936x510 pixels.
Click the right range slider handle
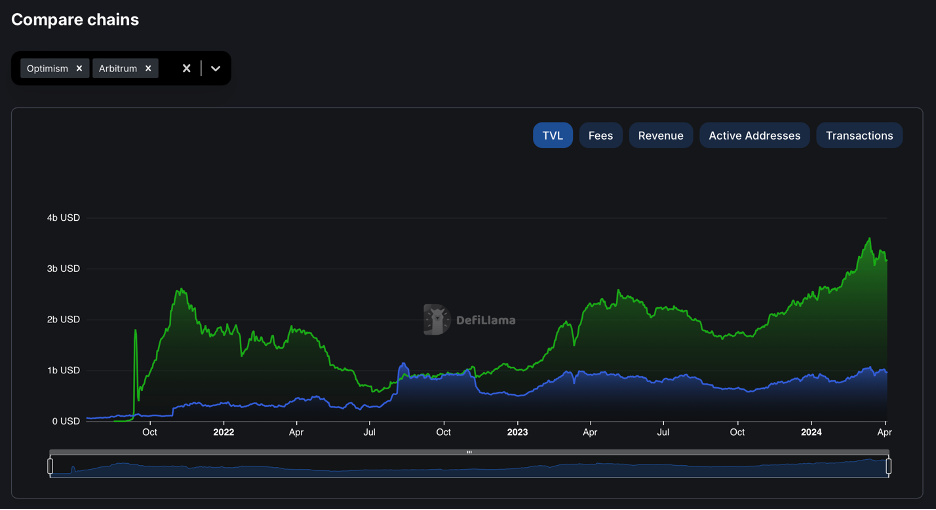pos(888,466)
